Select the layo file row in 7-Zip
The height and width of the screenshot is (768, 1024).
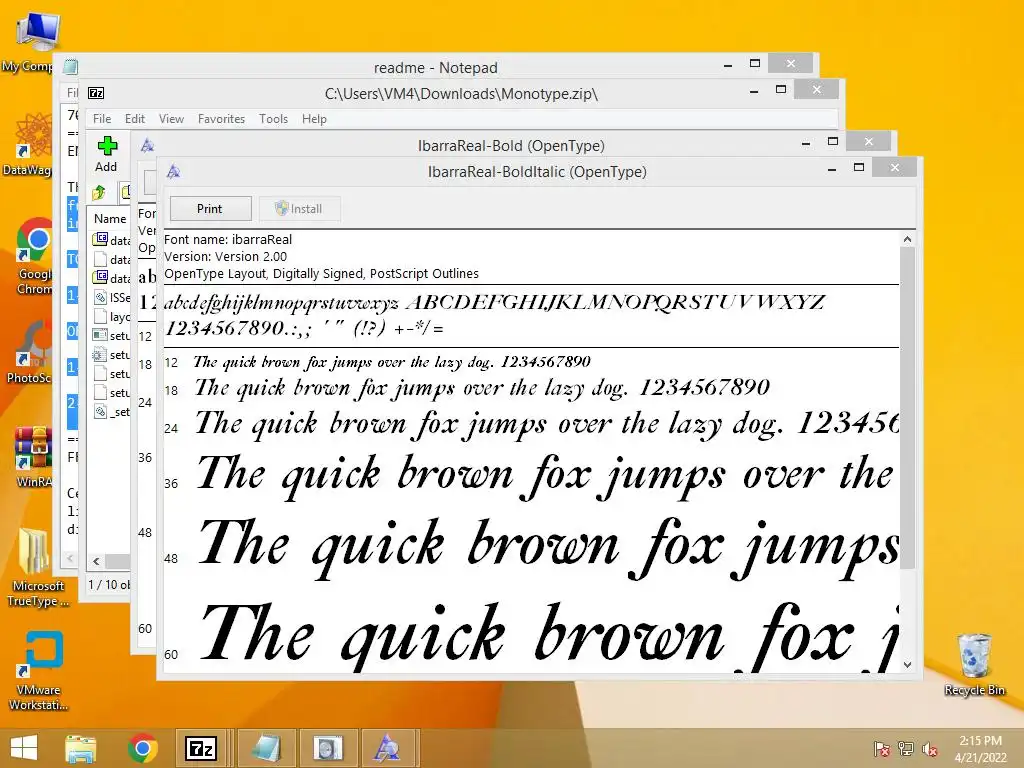pos(111,317)
